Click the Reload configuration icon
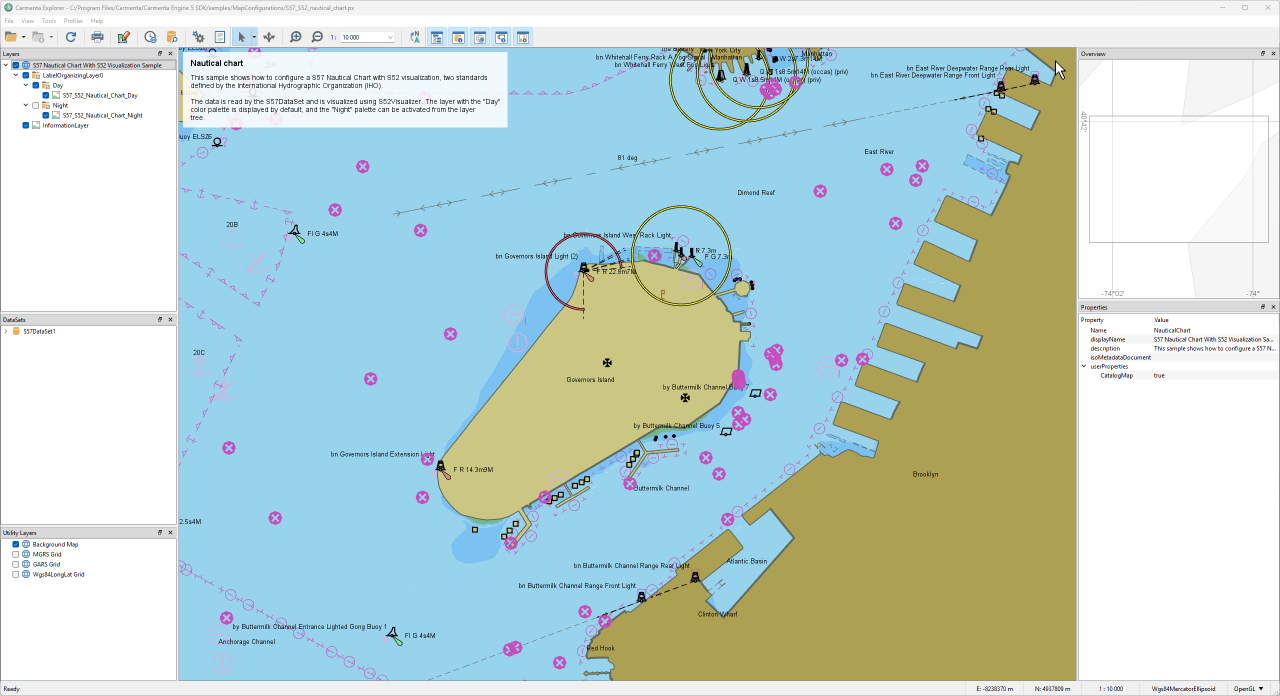This screenshot has width=1280, height=696. pyautogui.click(x=71, y=37)
